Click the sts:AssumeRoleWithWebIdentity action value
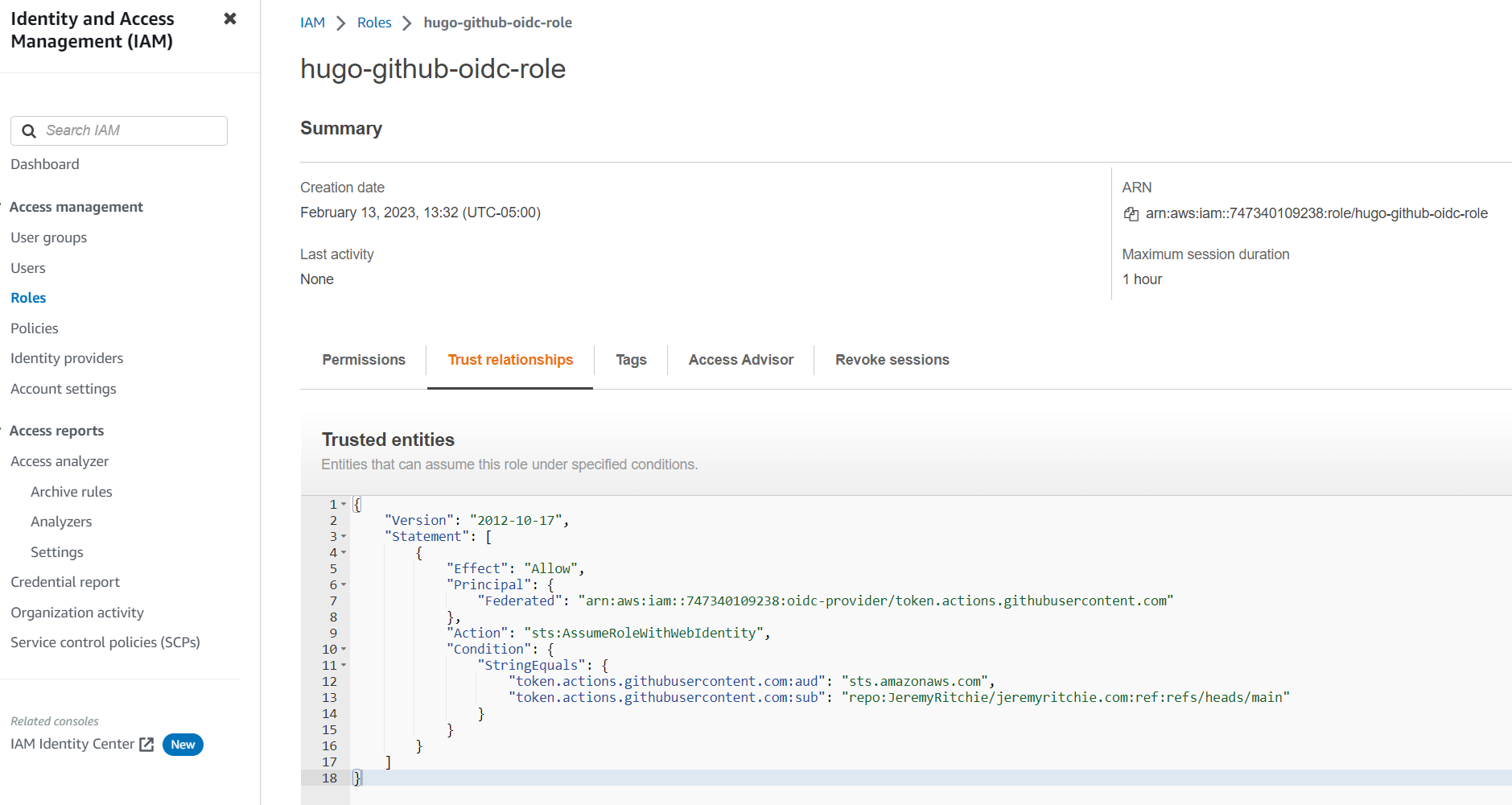 click(x=644, y=634)
